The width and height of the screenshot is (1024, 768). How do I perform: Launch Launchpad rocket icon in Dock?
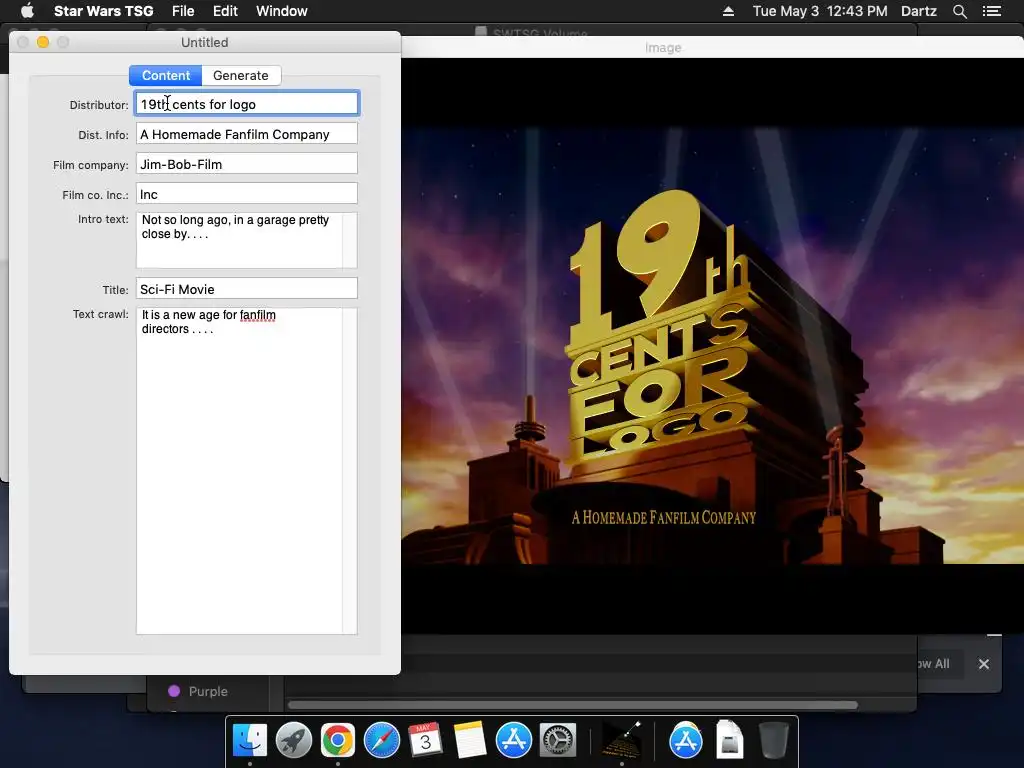[293, 740]
